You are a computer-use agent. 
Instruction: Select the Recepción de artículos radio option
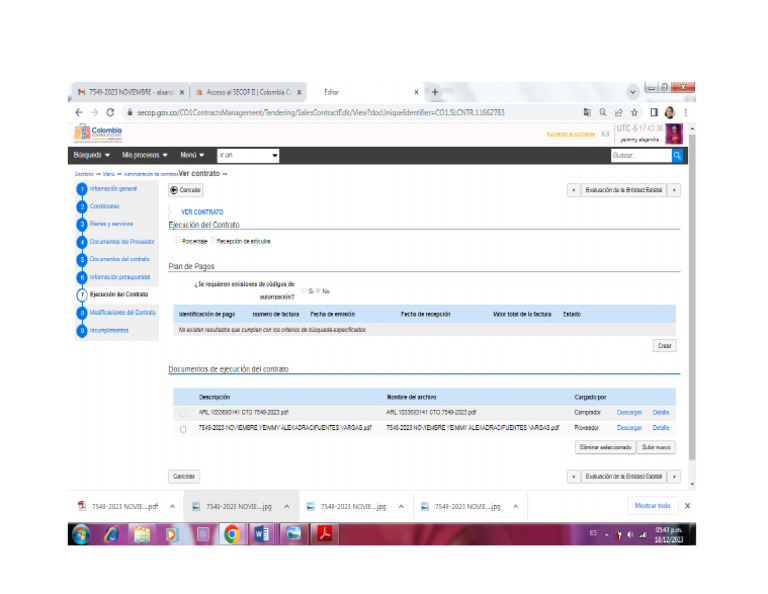tap(213, 240)
